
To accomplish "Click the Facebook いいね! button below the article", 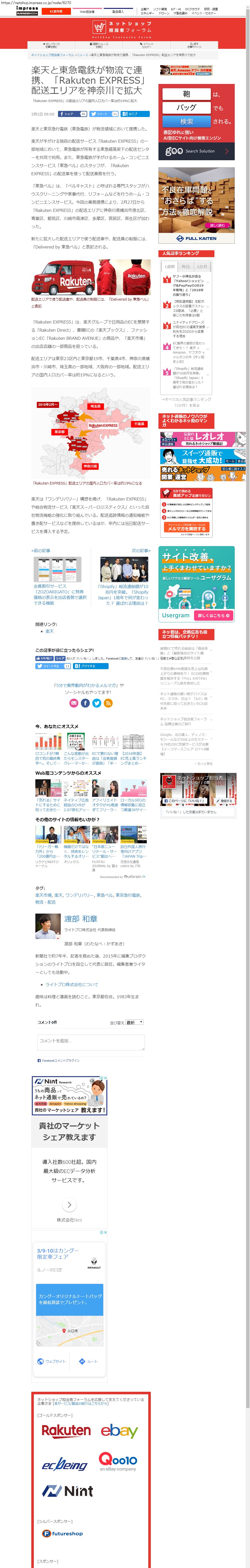I will pyautogui.click(x=45, y=658).
